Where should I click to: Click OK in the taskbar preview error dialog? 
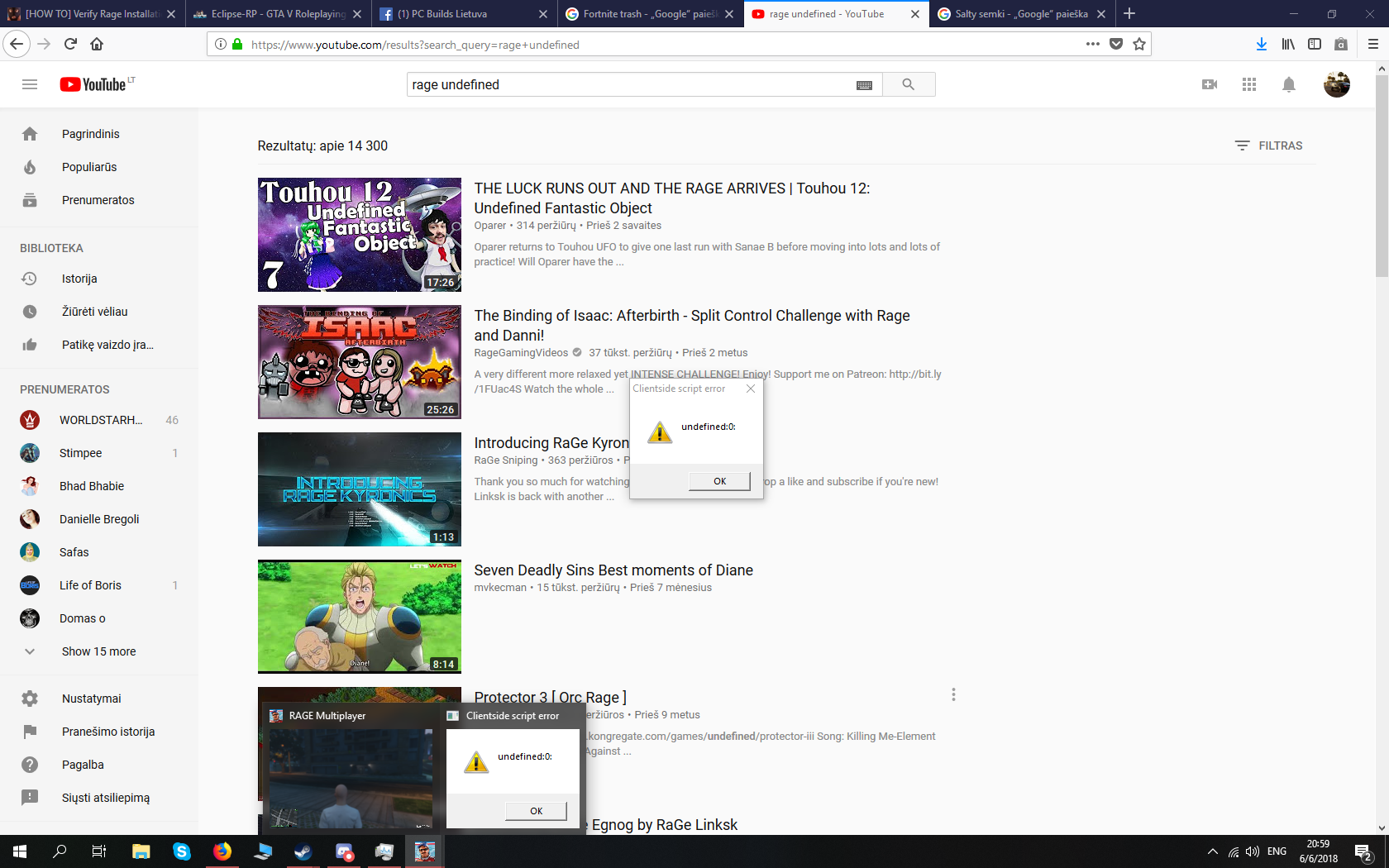point(537,811)
